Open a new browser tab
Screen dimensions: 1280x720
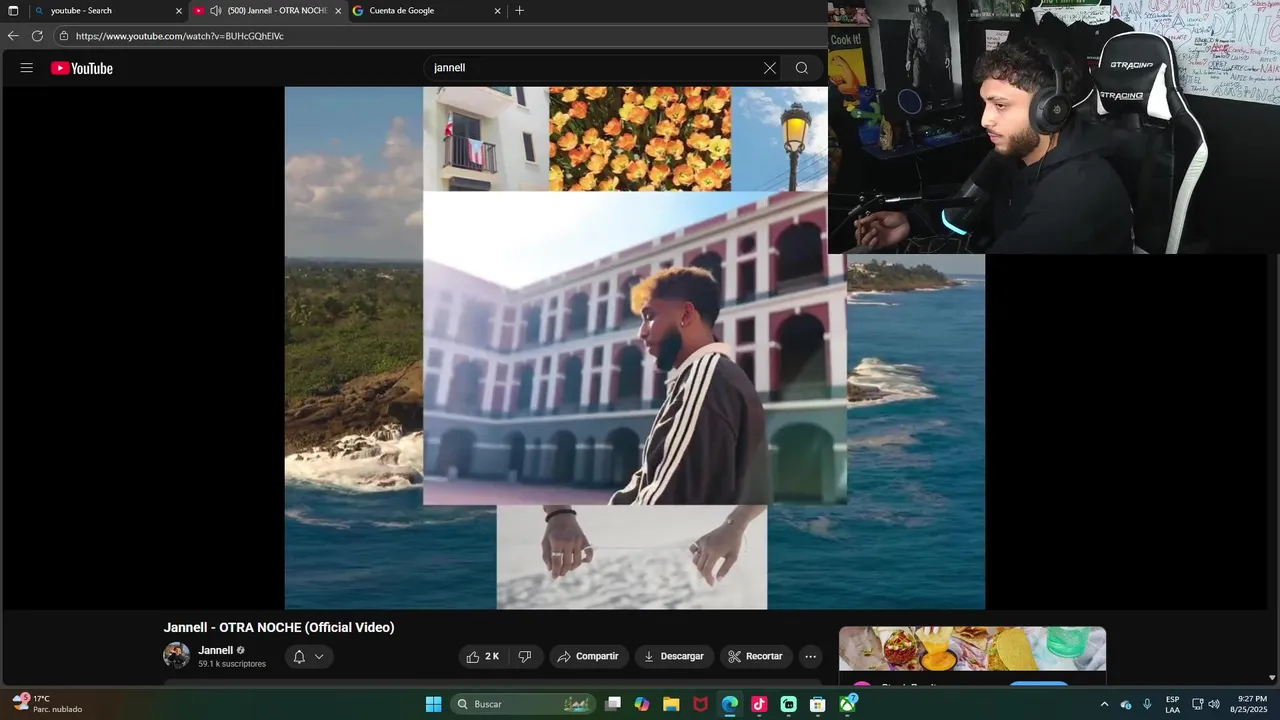[519, 11]
